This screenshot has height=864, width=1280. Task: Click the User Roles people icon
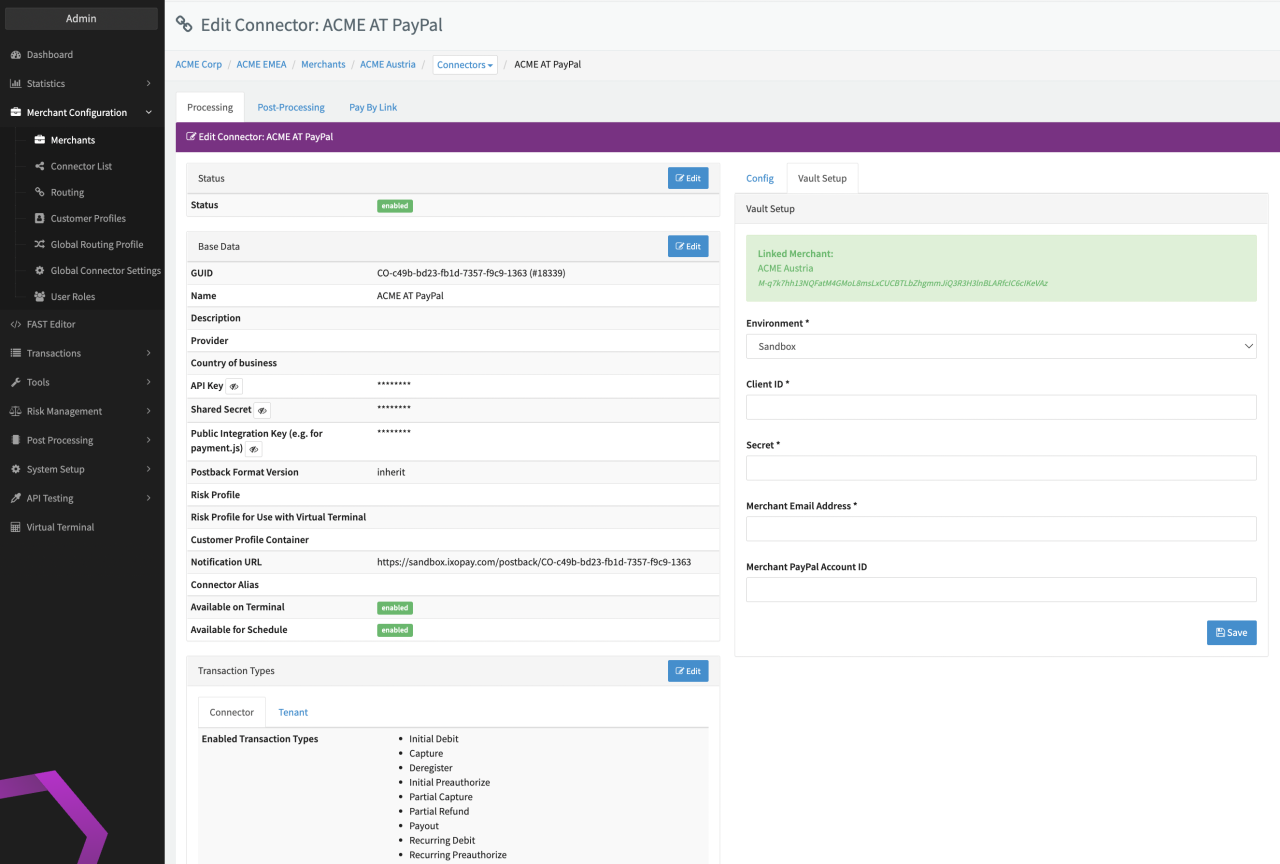click(40, 297)
